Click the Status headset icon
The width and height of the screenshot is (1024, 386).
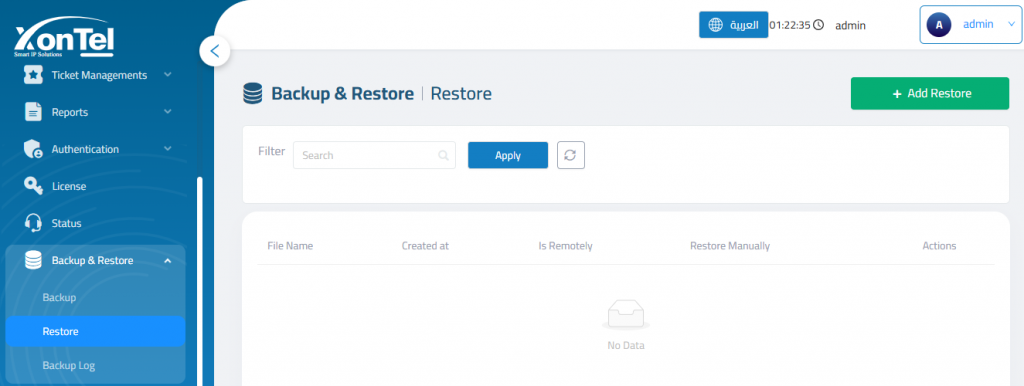[x=33, y=223]
